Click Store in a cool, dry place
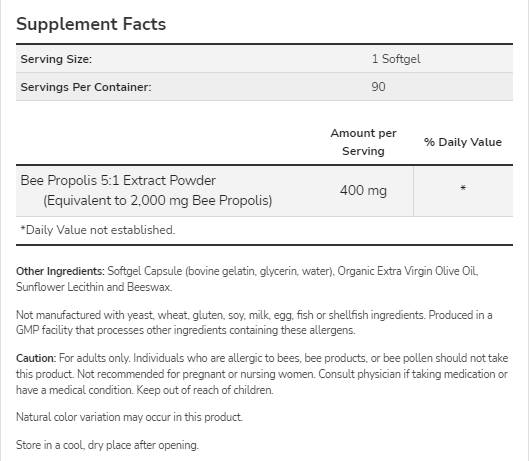The height and width of the screenshot is (461, 529). pos(107,445)
